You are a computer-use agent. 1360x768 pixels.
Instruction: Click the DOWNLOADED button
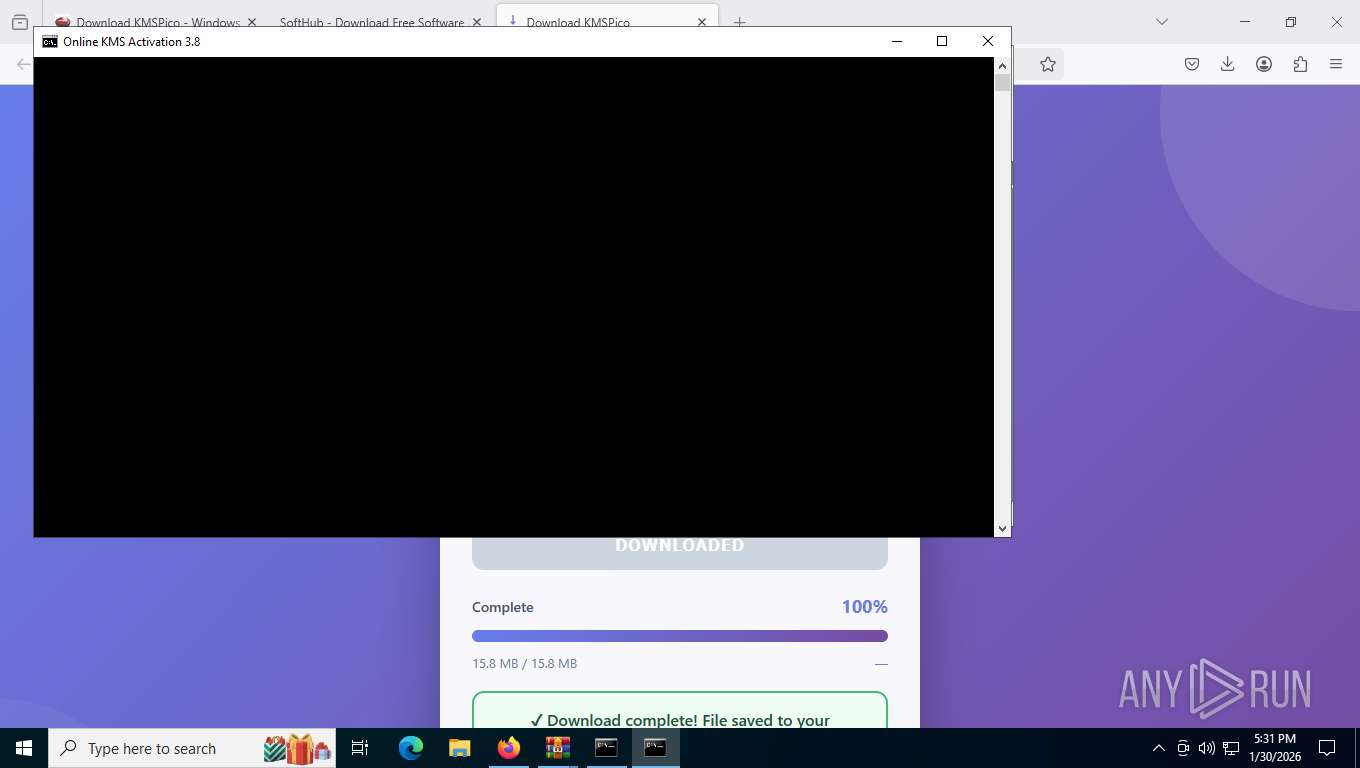(x=680, y=553)
